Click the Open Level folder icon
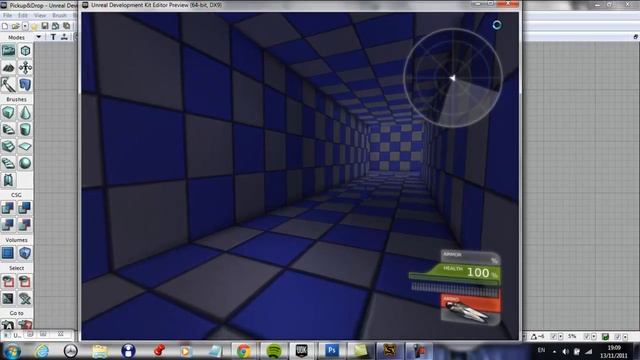Screen dimensions: 640x360 point(16,26)
